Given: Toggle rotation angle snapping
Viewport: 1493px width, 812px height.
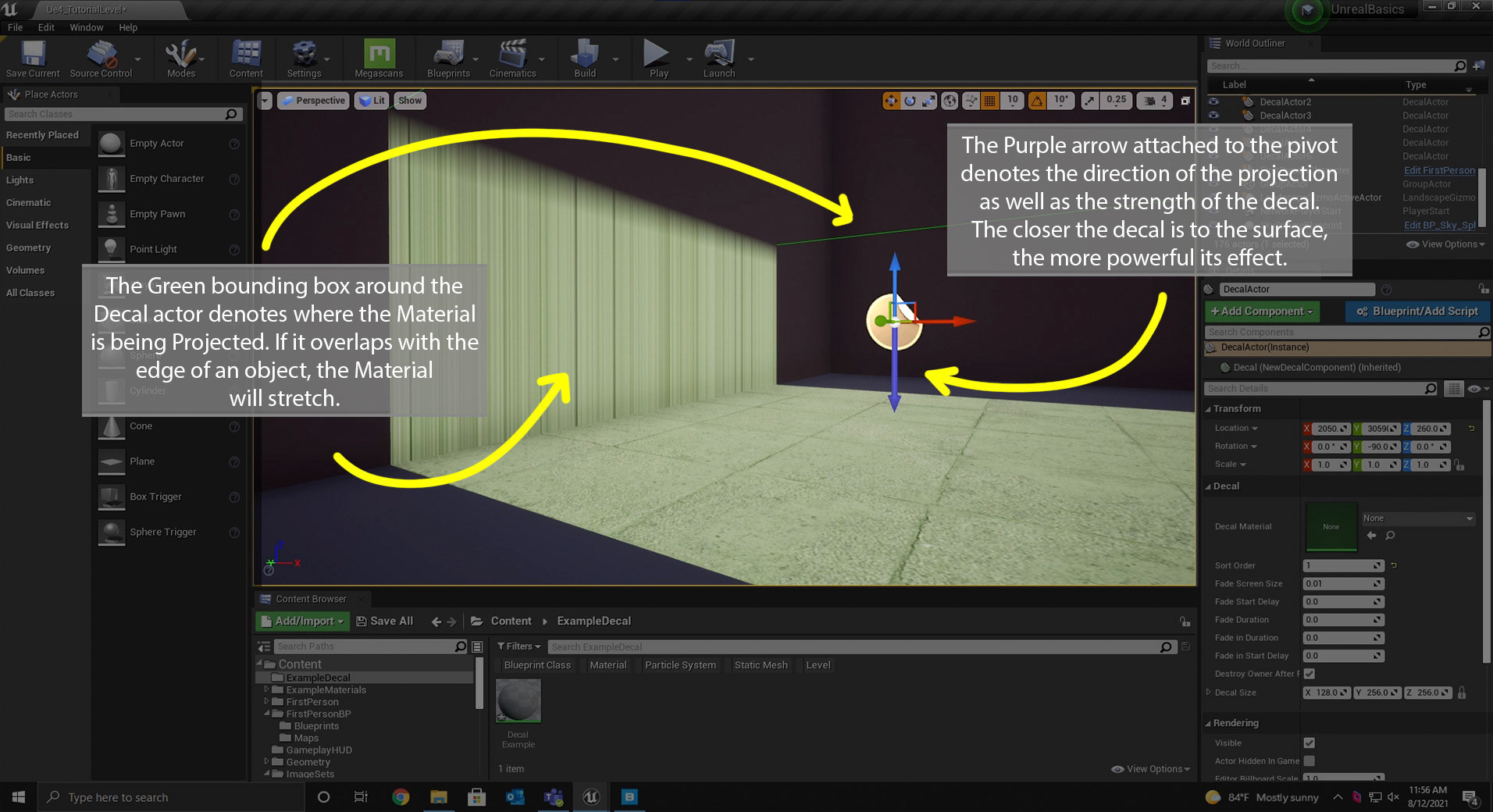Looking at the screenshot, I should click(x=1037, y=101).
